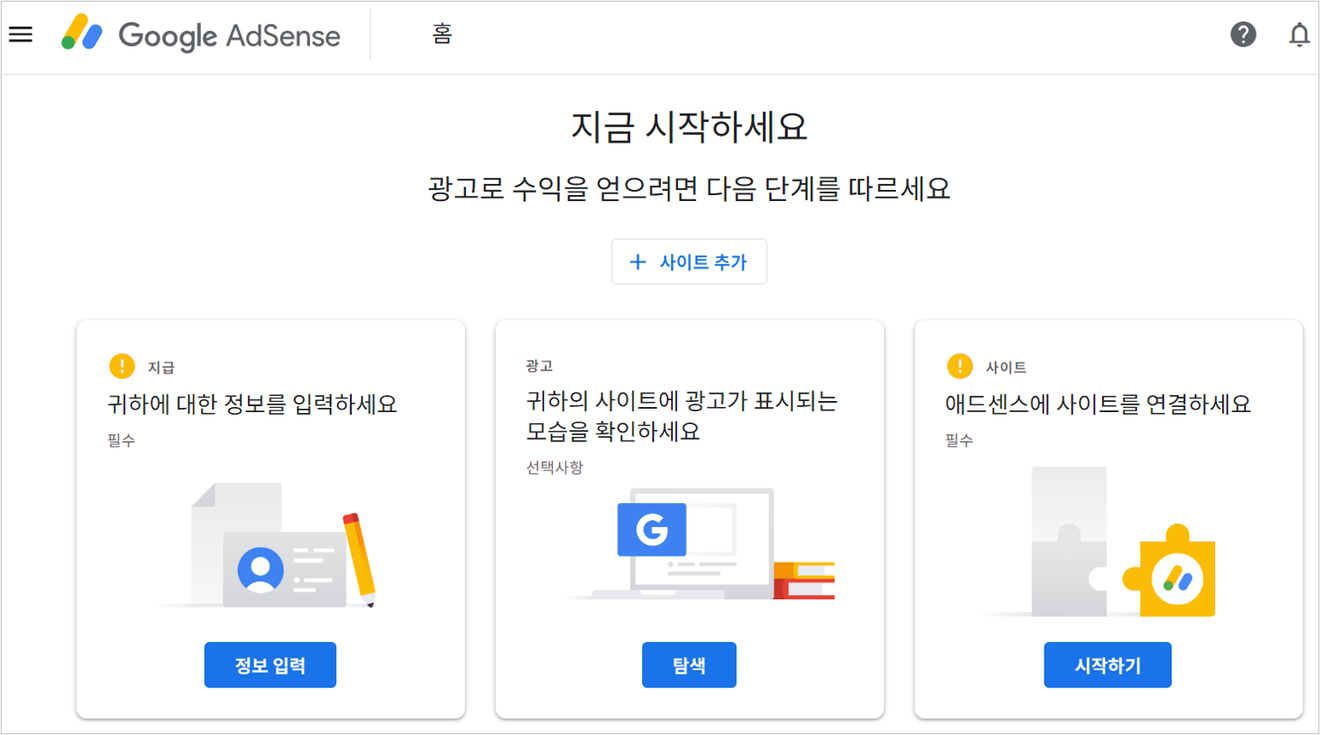
Task: Click the 사이트 추가 button
Action: click(x=689, y=262)
